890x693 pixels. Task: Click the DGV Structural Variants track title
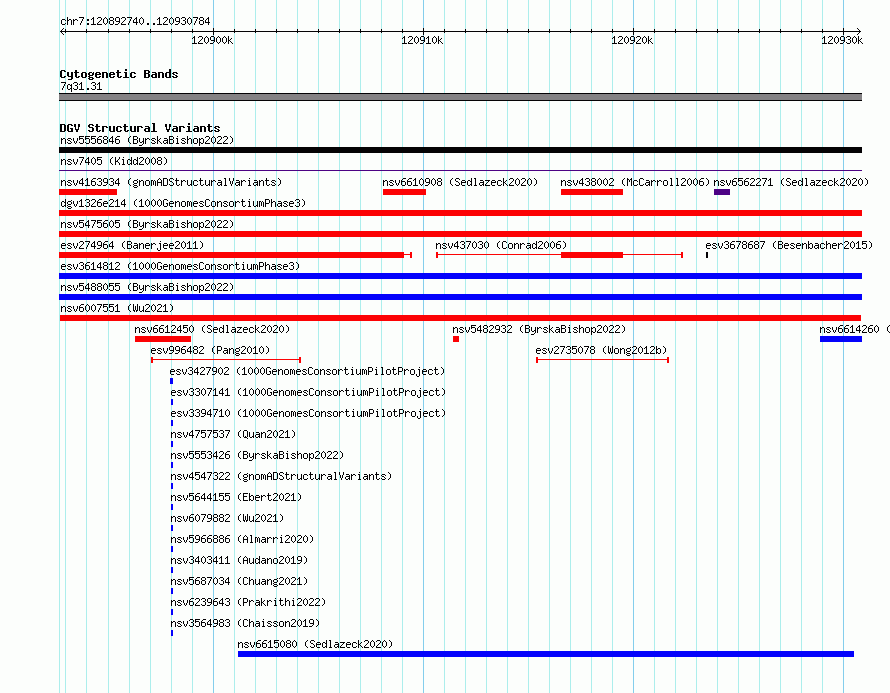point(140,128)
